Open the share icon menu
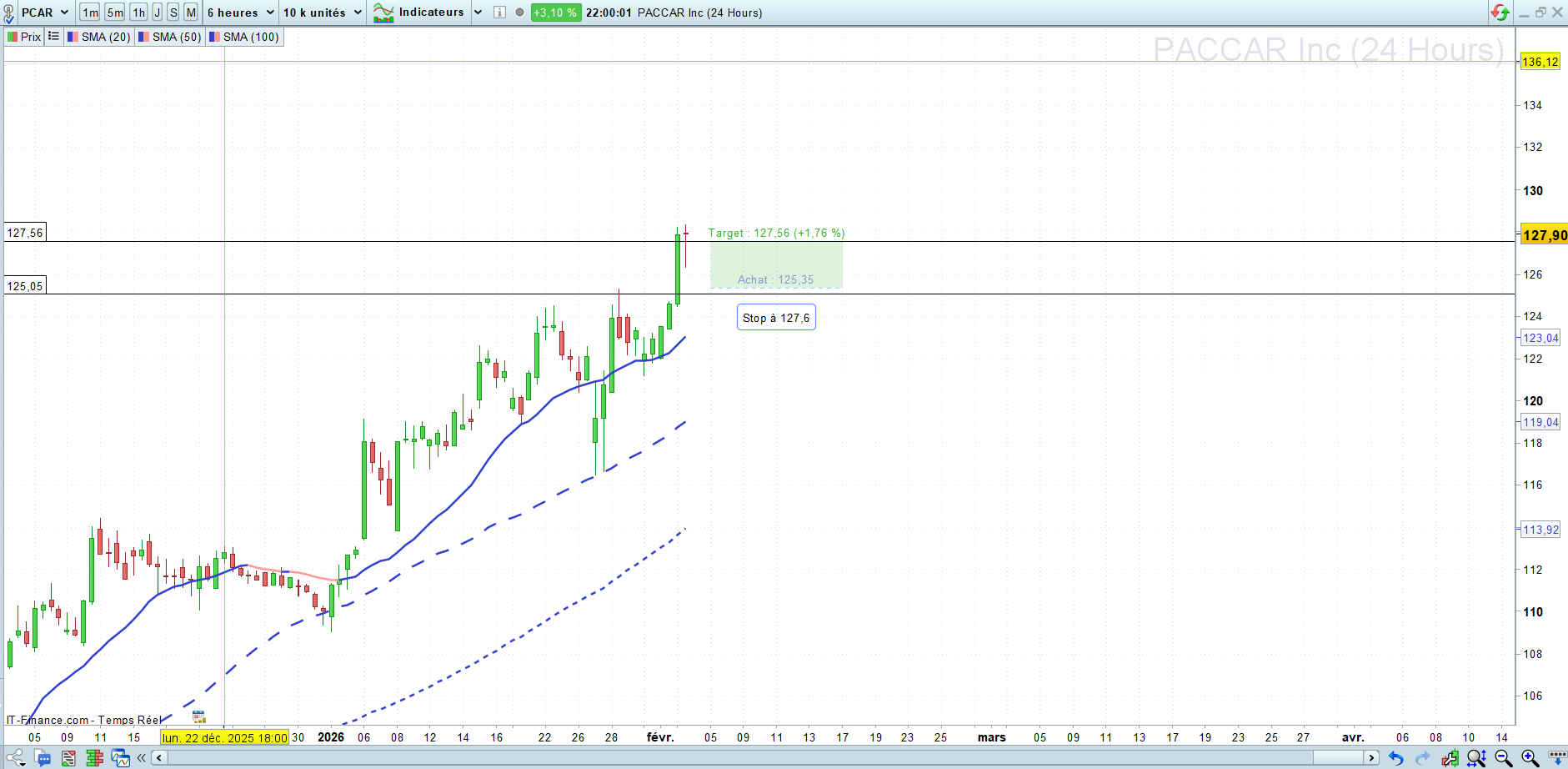This screenshot has height=769, width=1568. [x=15, y=758]
